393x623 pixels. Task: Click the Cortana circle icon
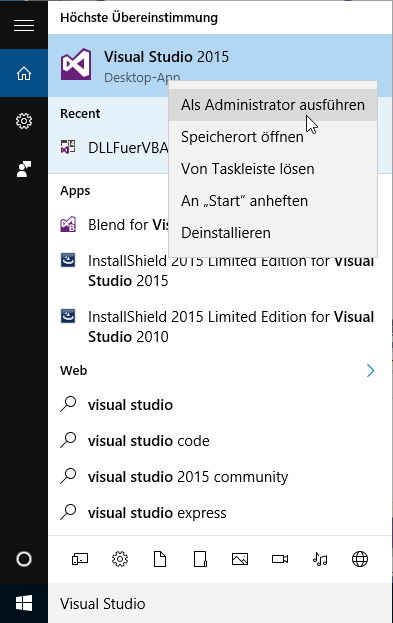click(24, 559)
